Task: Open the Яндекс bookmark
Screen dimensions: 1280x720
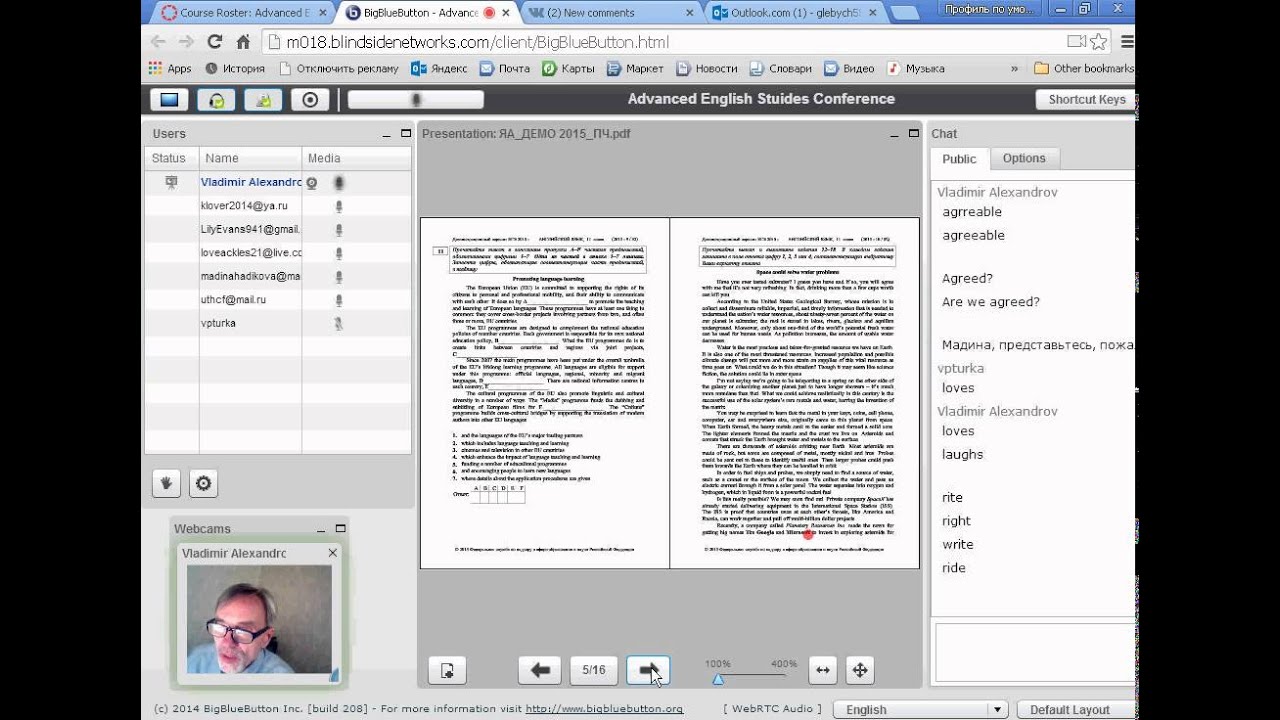Action: point(439,68)
